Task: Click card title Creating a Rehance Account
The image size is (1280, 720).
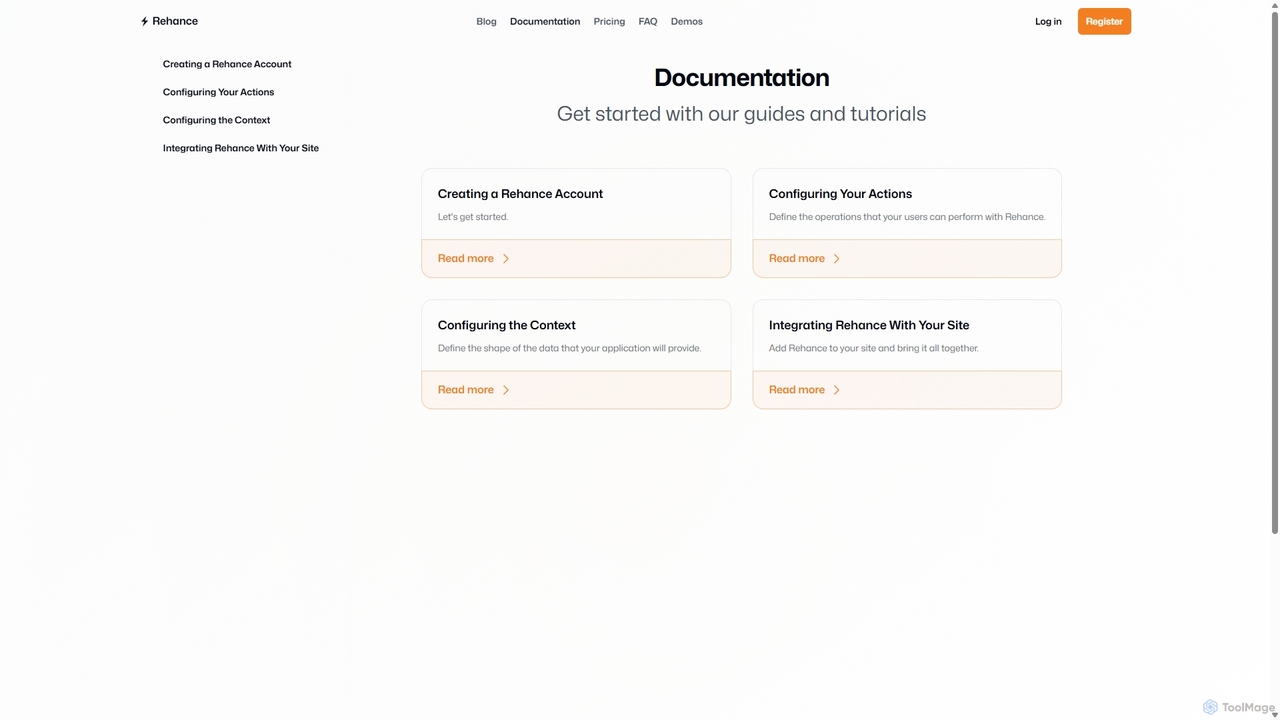Action: 520,194
